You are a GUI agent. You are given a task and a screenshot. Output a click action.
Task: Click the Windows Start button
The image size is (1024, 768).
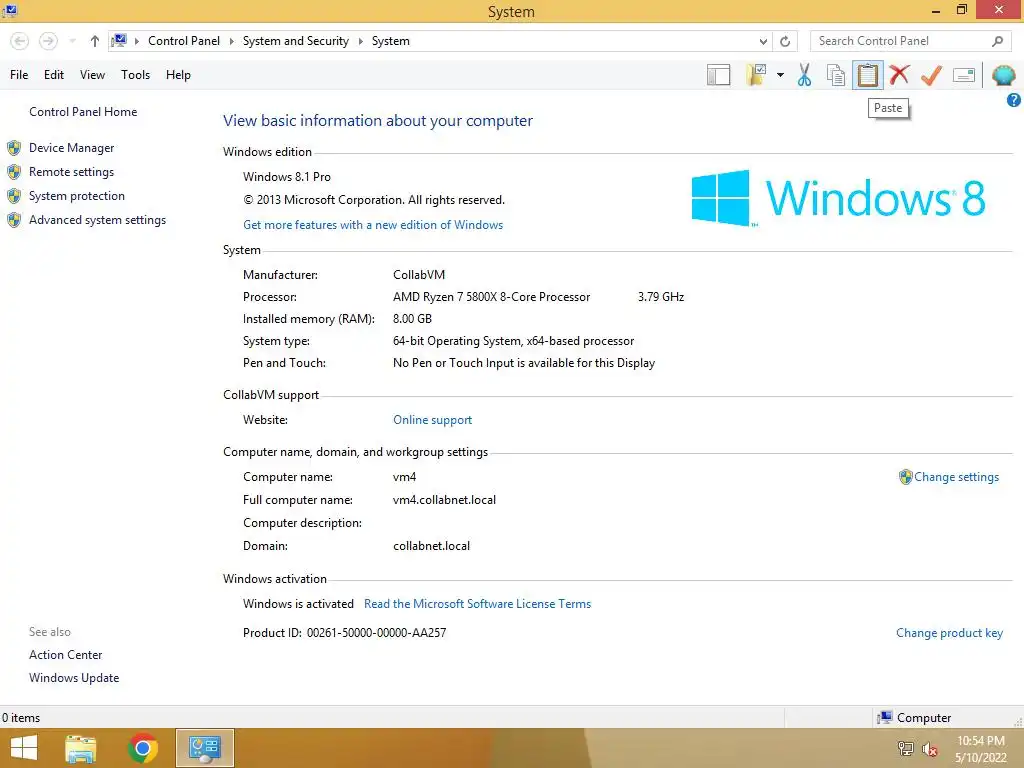pos(24,748)
